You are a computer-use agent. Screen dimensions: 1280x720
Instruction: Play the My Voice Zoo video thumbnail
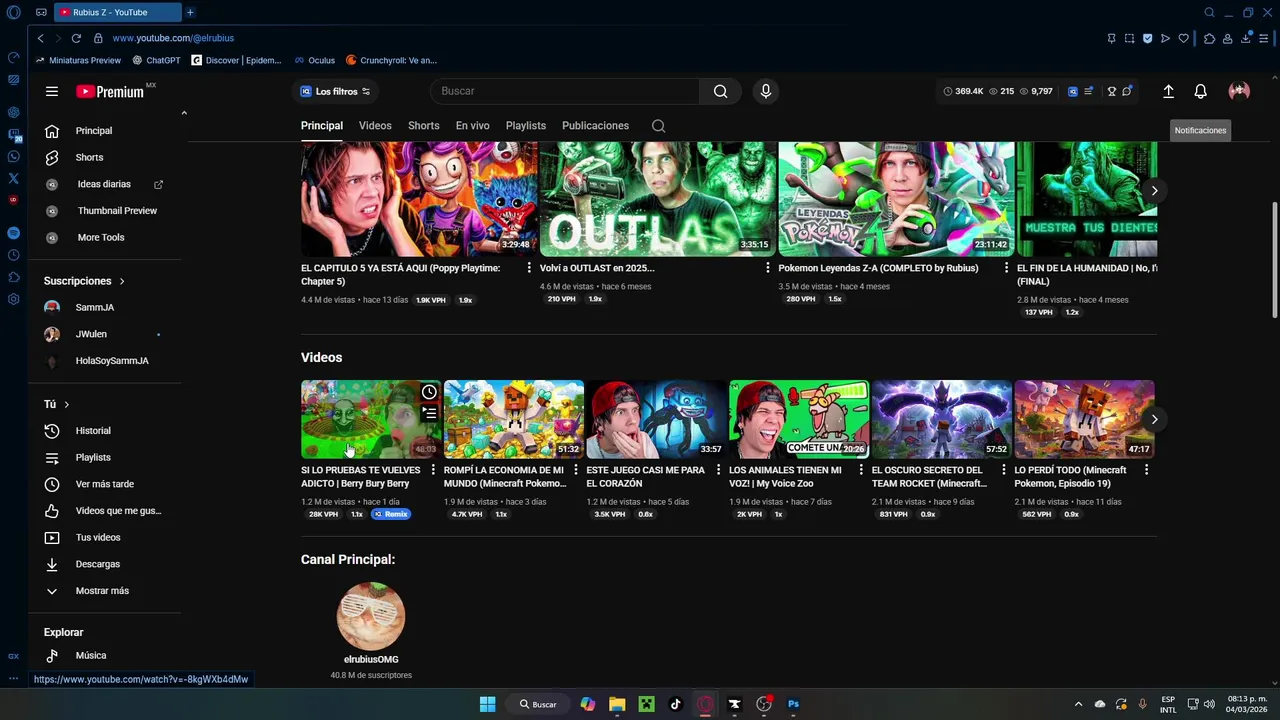[x=798, y=419]
